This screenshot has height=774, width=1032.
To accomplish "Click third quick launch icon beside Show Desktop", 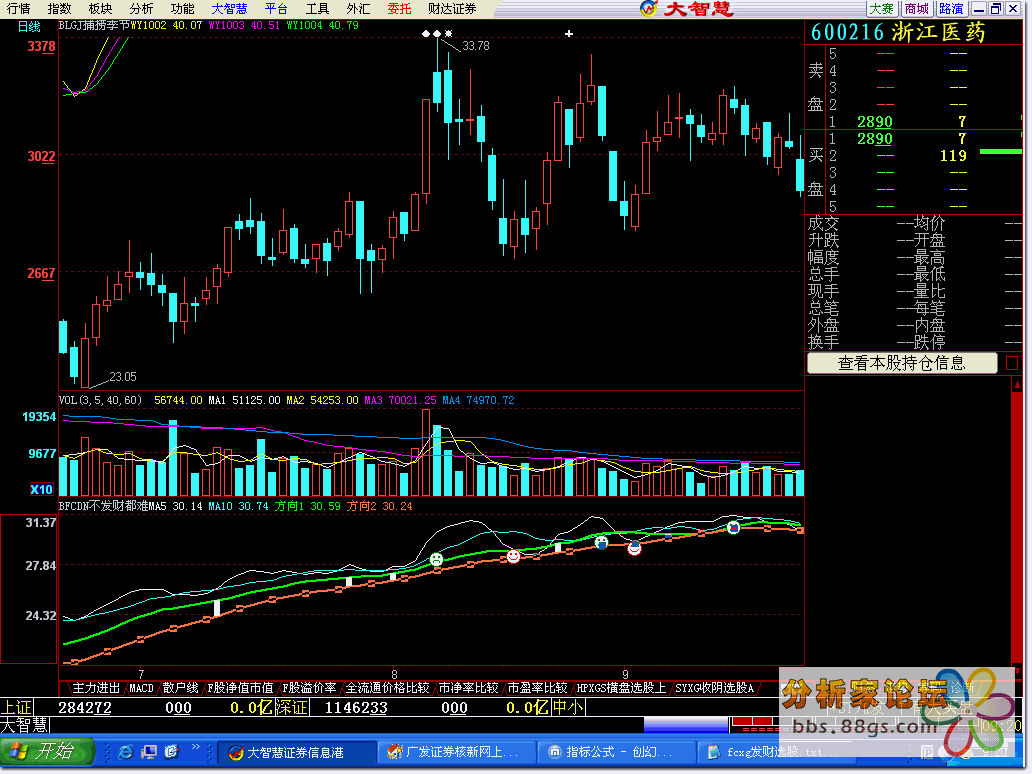I will [x=172, y=752].
